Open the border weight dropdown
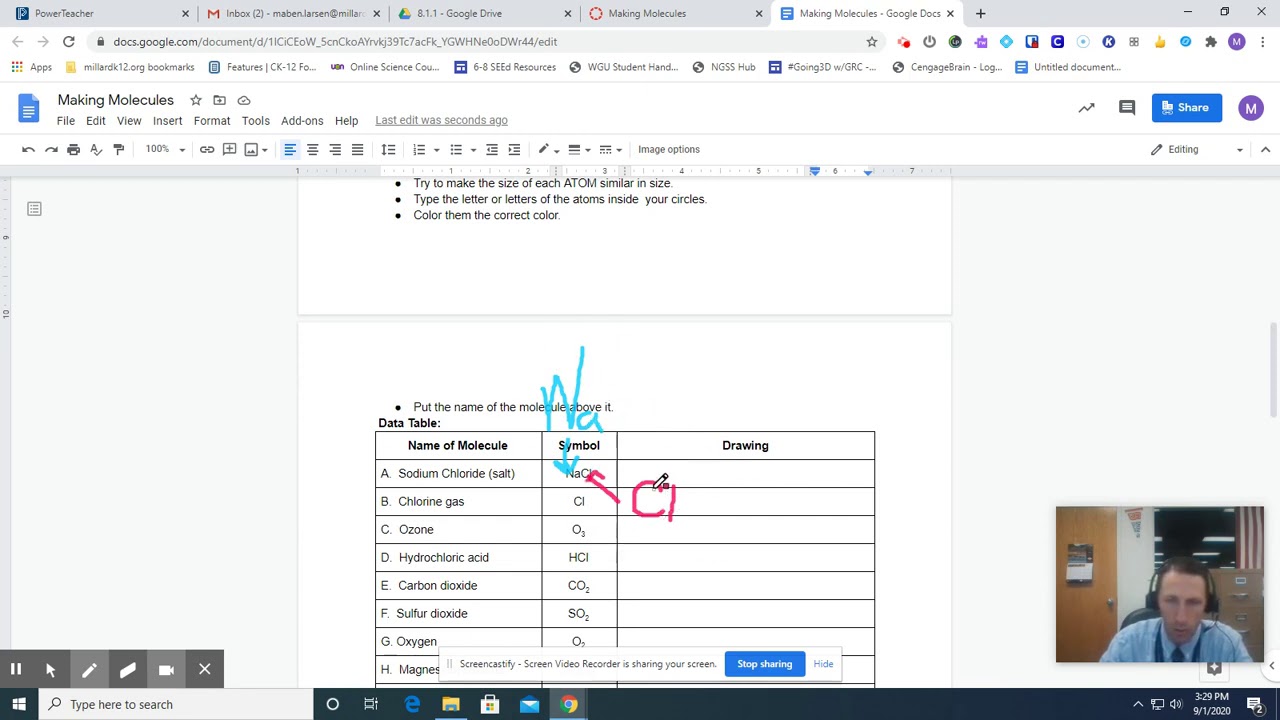This screenshot has height=720, width=1280. [578, 149]
